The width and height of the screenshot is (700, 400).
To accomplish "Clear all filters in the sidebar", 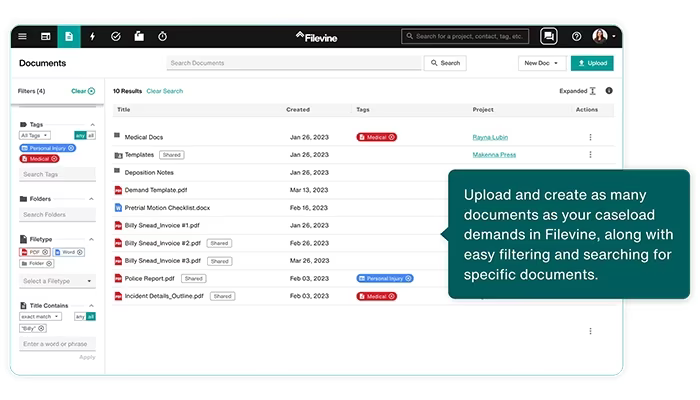I will tap(83, 91).
